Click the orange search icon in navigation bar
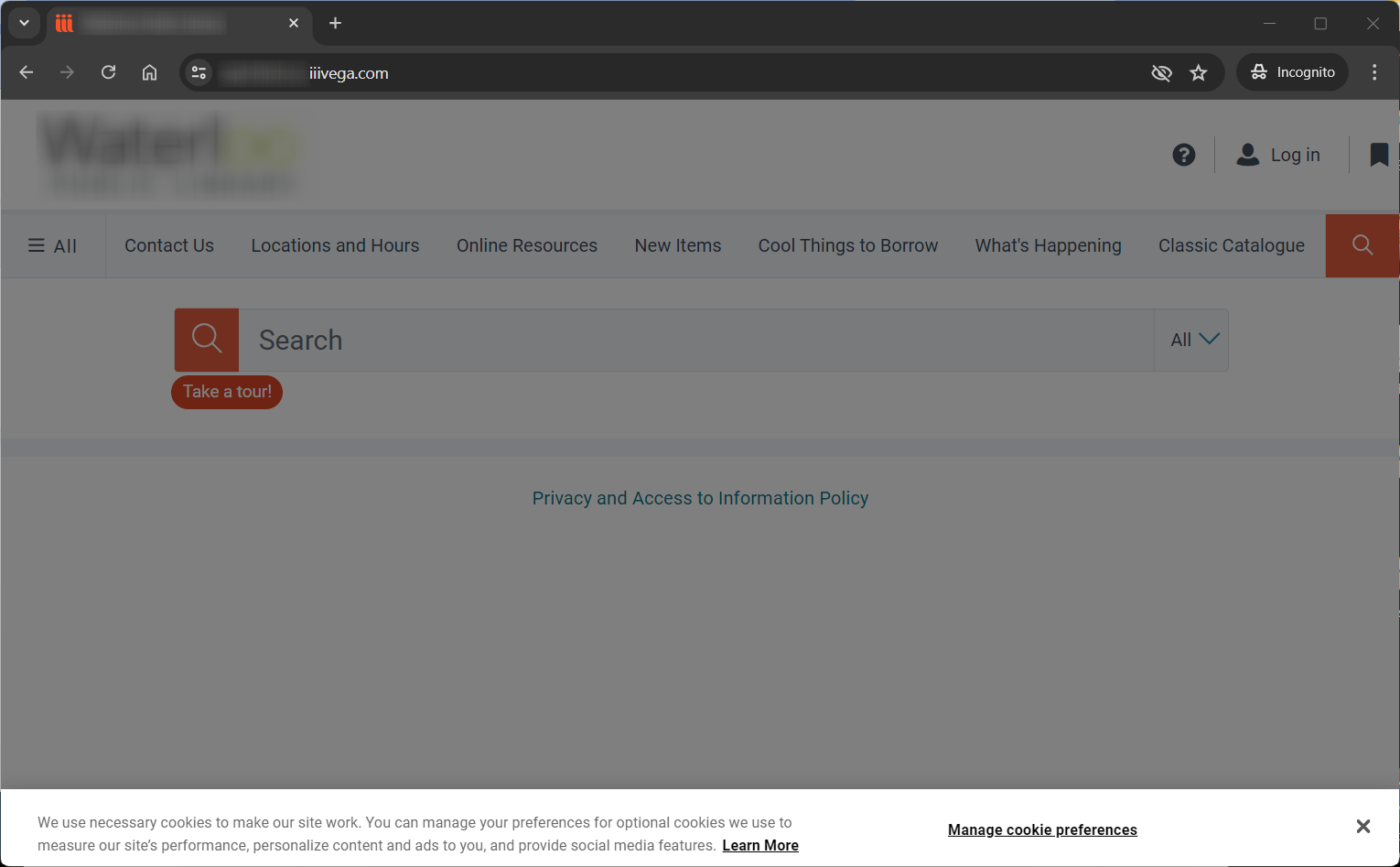Screen dimensions: 1400x867 point(1362,245)
